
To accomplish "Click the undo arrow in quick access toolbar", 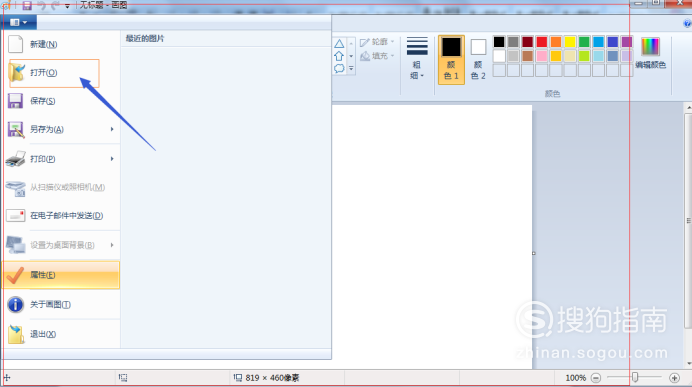I will point(41,5).
